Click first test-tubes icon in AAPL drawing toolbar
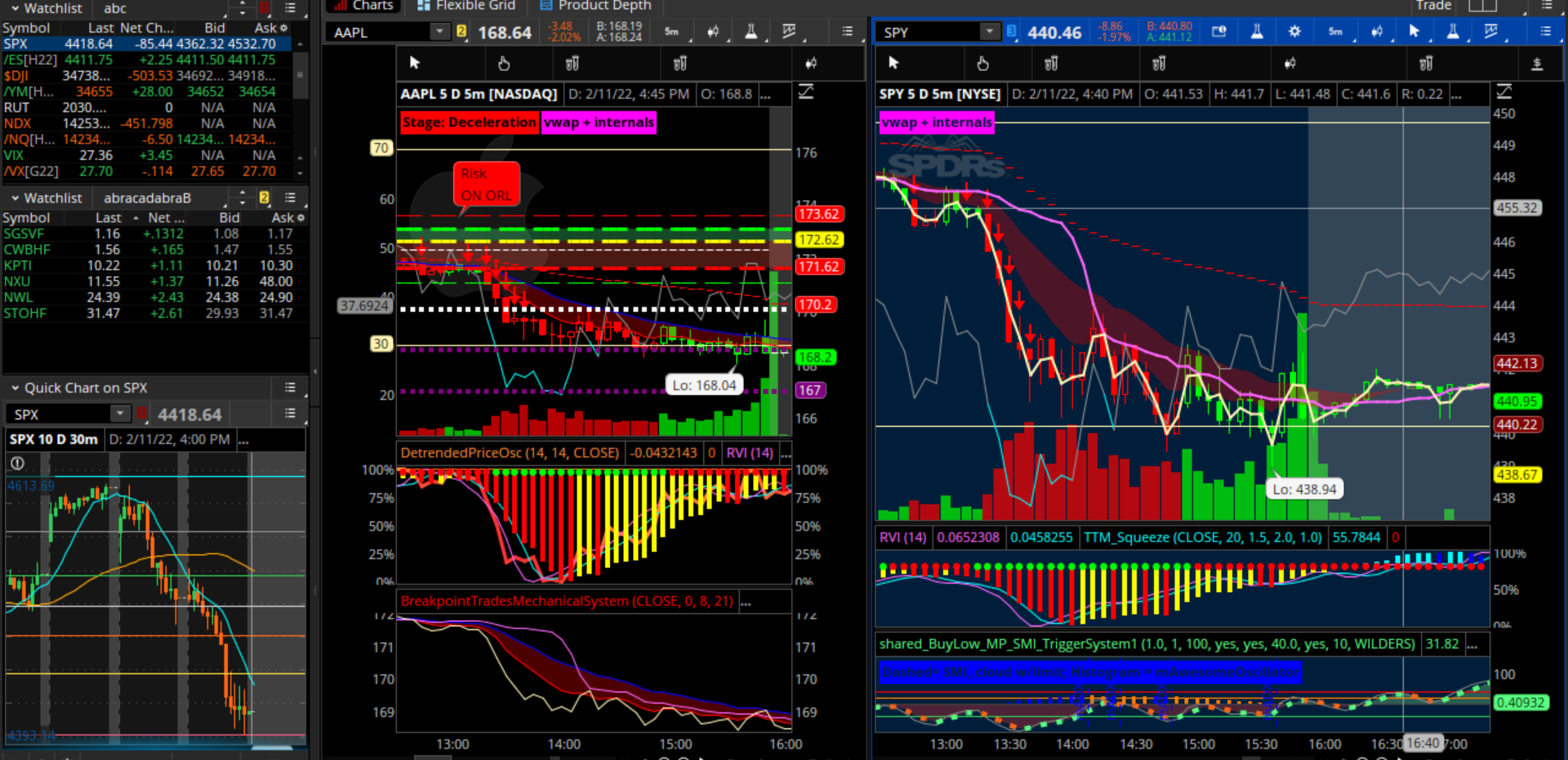Image resolution: width=1568 pixels, height=760 pixels. pos(572,63)
